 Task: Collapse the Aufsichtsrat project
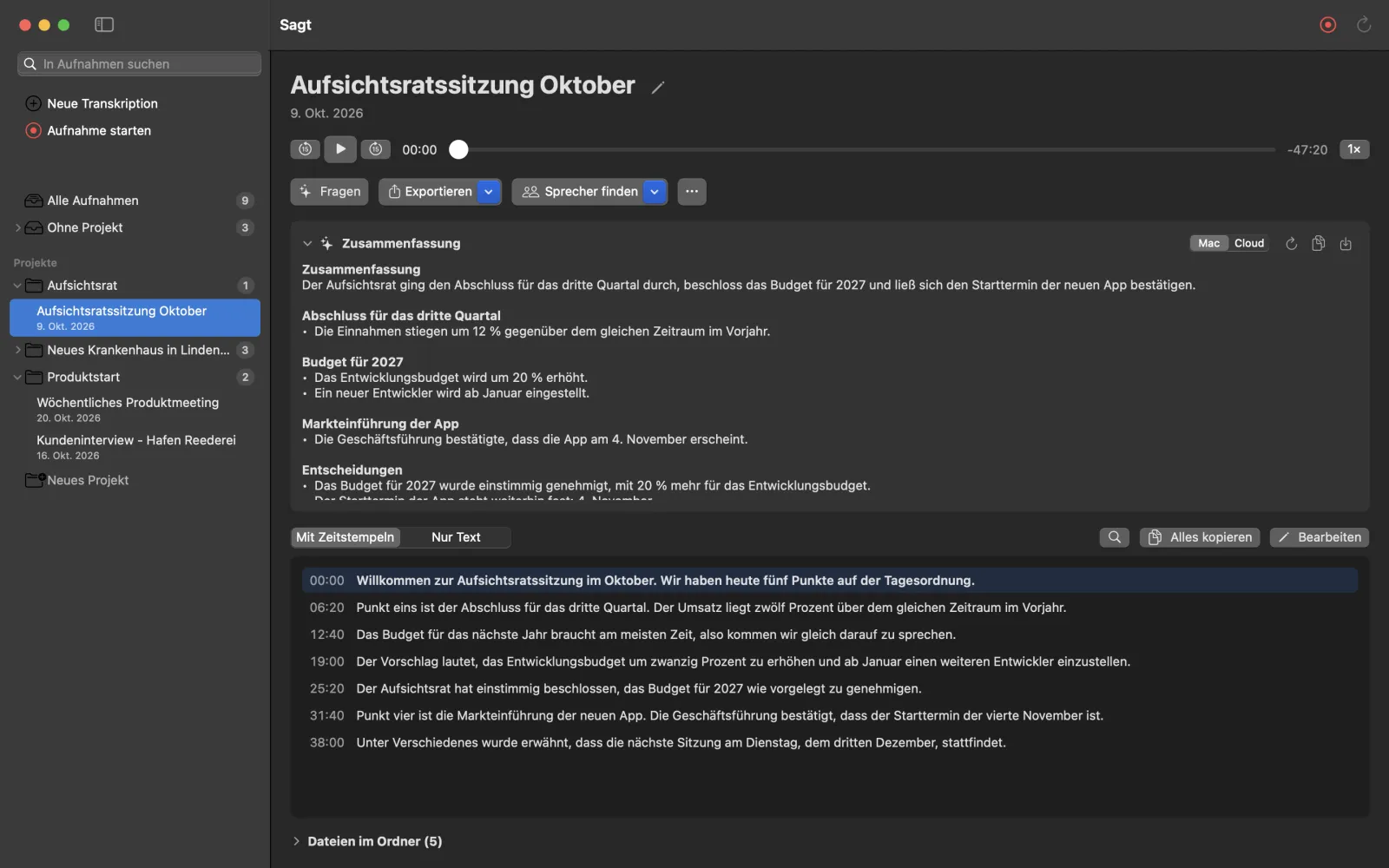click(x=17, y=286)
